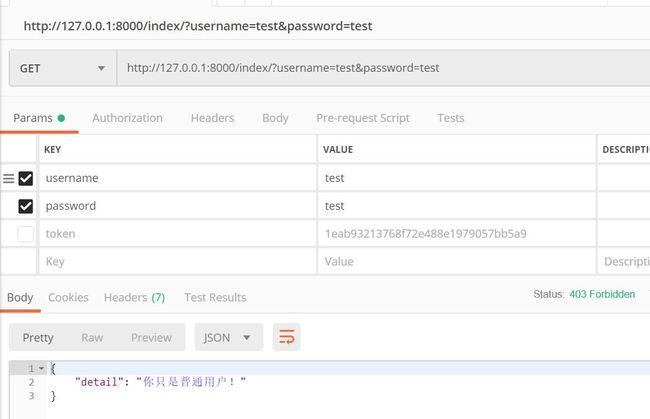Click the Status: label in the response bar
The image size is (650, 419).
point(548,294)
